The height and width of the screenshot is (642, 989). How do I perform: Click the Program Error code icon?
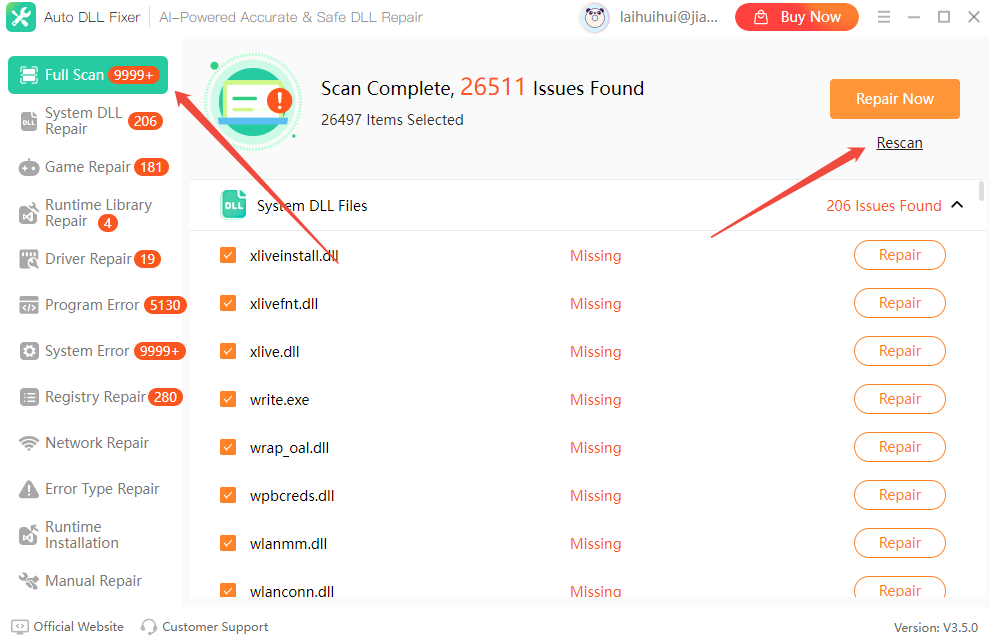29,305
